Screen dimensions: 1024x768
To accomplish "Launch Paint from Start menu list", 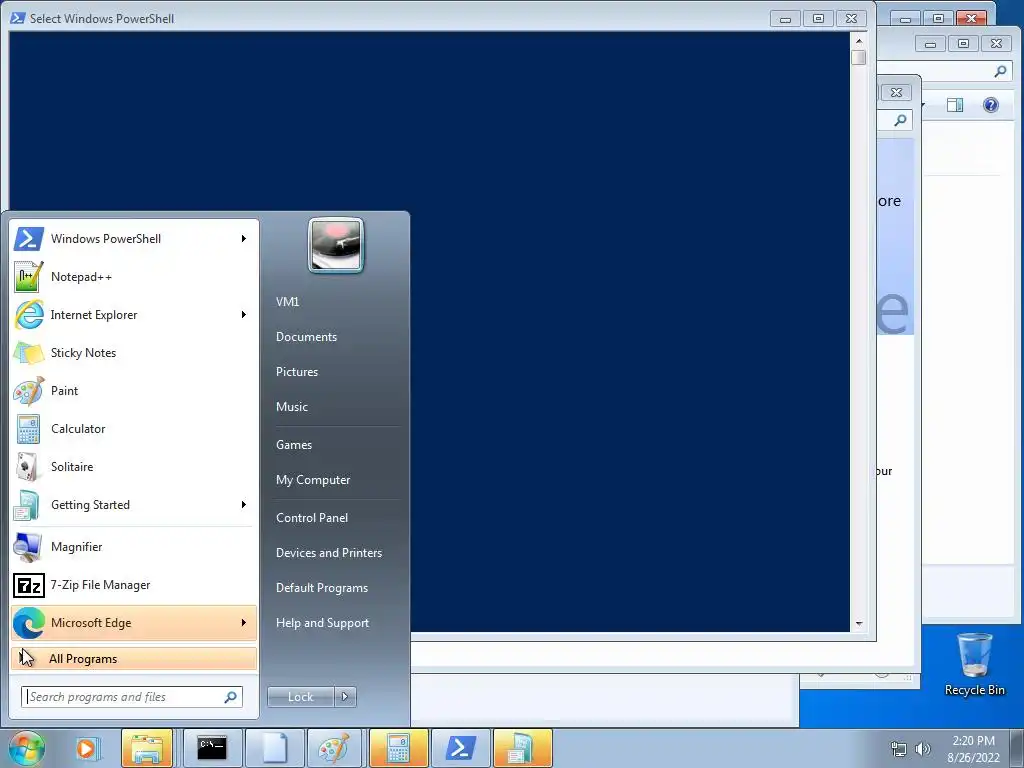I will pyautogui.click(x=134, y=391).
